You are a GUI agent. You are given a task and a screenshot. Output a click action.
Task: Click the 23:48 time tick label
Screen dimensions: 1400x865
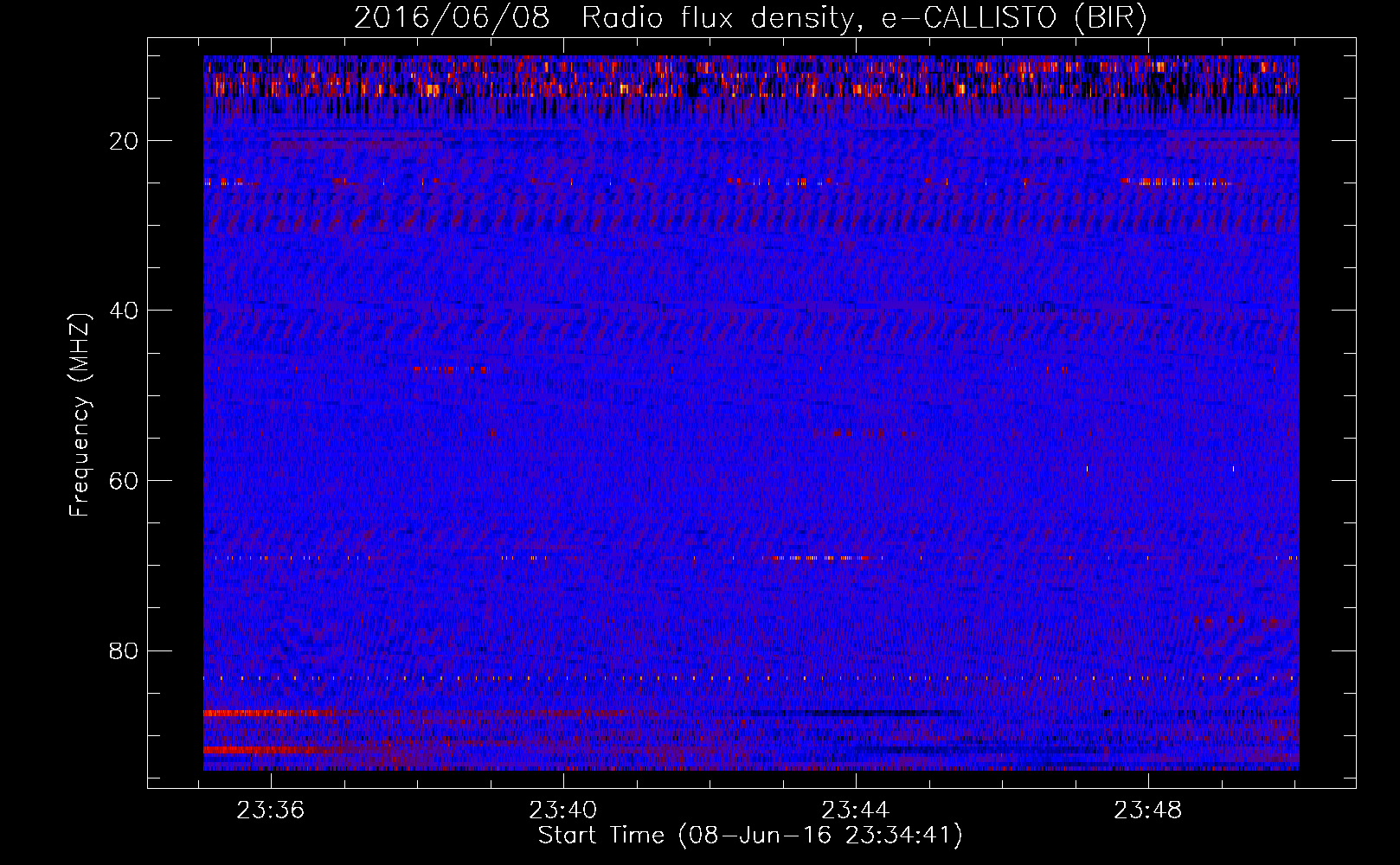(x=1148, y=811)
